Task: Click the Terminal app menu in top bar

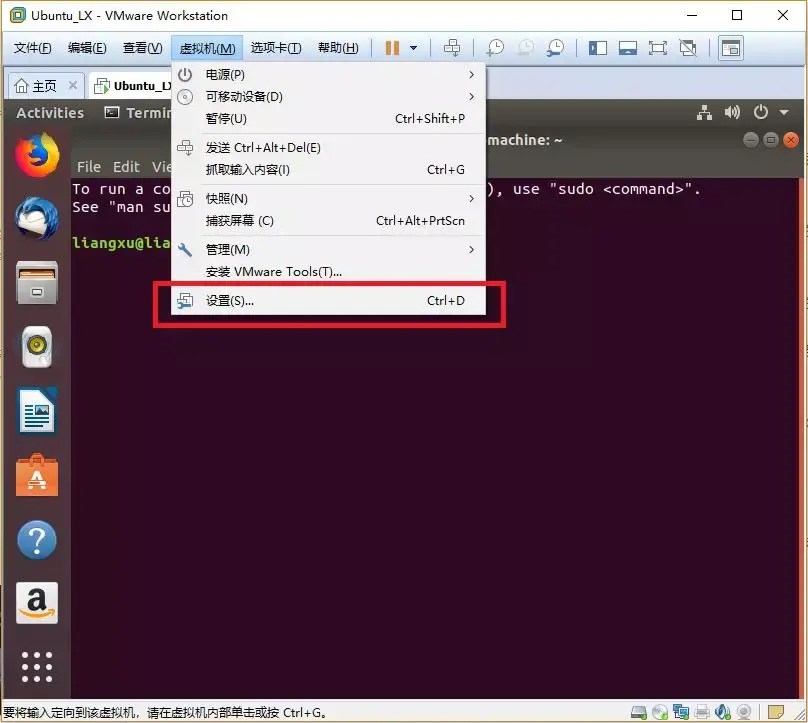Action: 138,113
